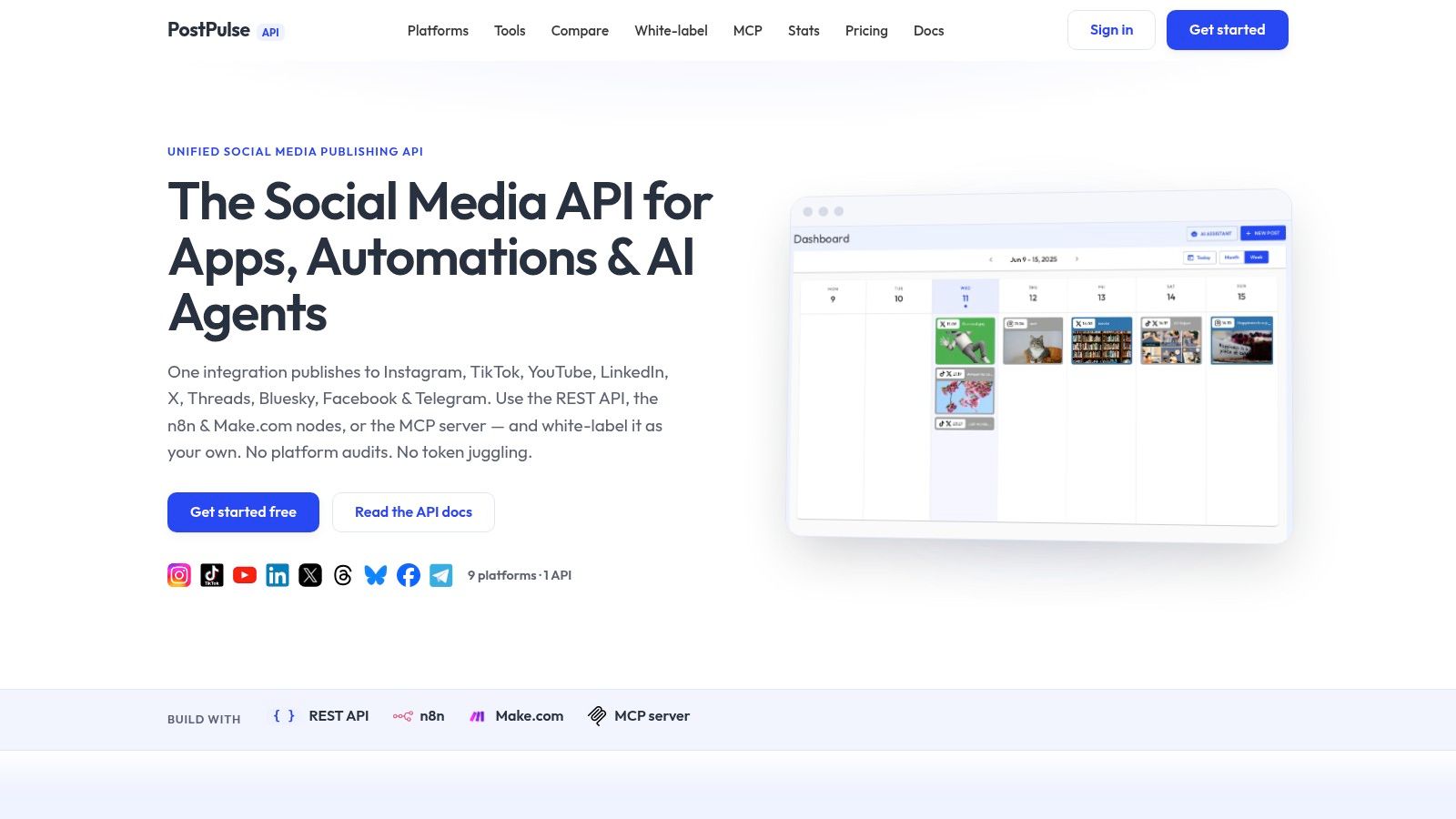Open the MCP nav item
This screenshot has width=1456, height=819.
pyautogui.click(x=748, y=31)
